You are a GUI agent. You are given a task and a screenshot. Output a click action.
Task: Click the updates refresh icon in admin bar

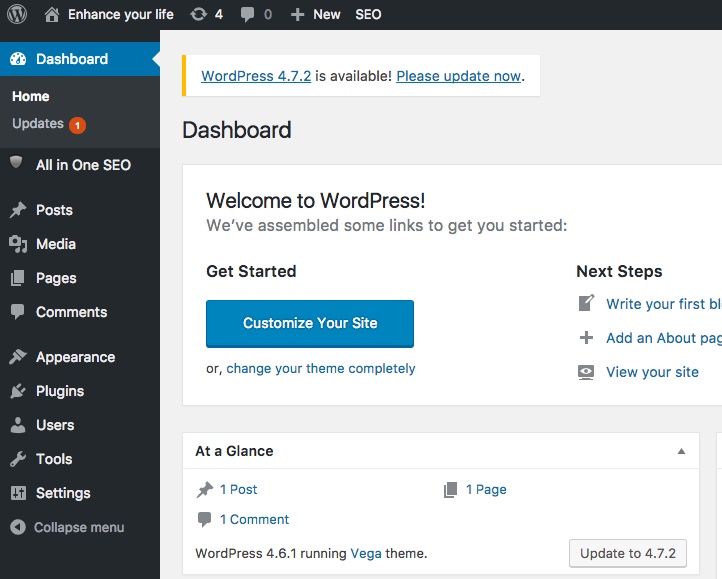pyautogui.click(x=198, y=15)
